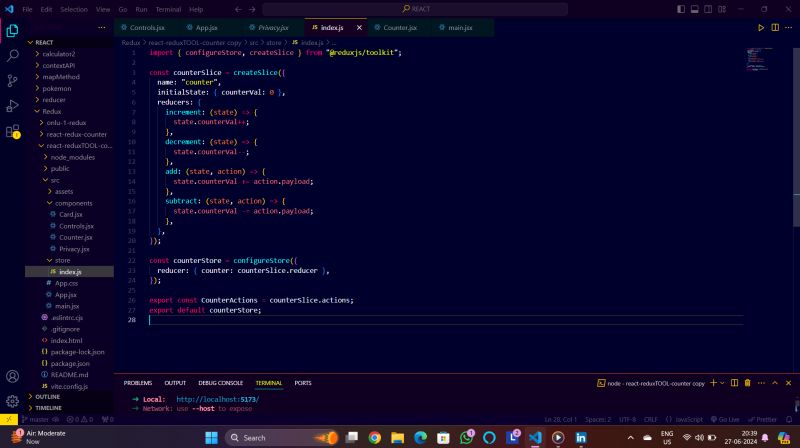Collapse the components folder
Screen dimensions: 800x448
pyautogui.click(x=73, y=203)
